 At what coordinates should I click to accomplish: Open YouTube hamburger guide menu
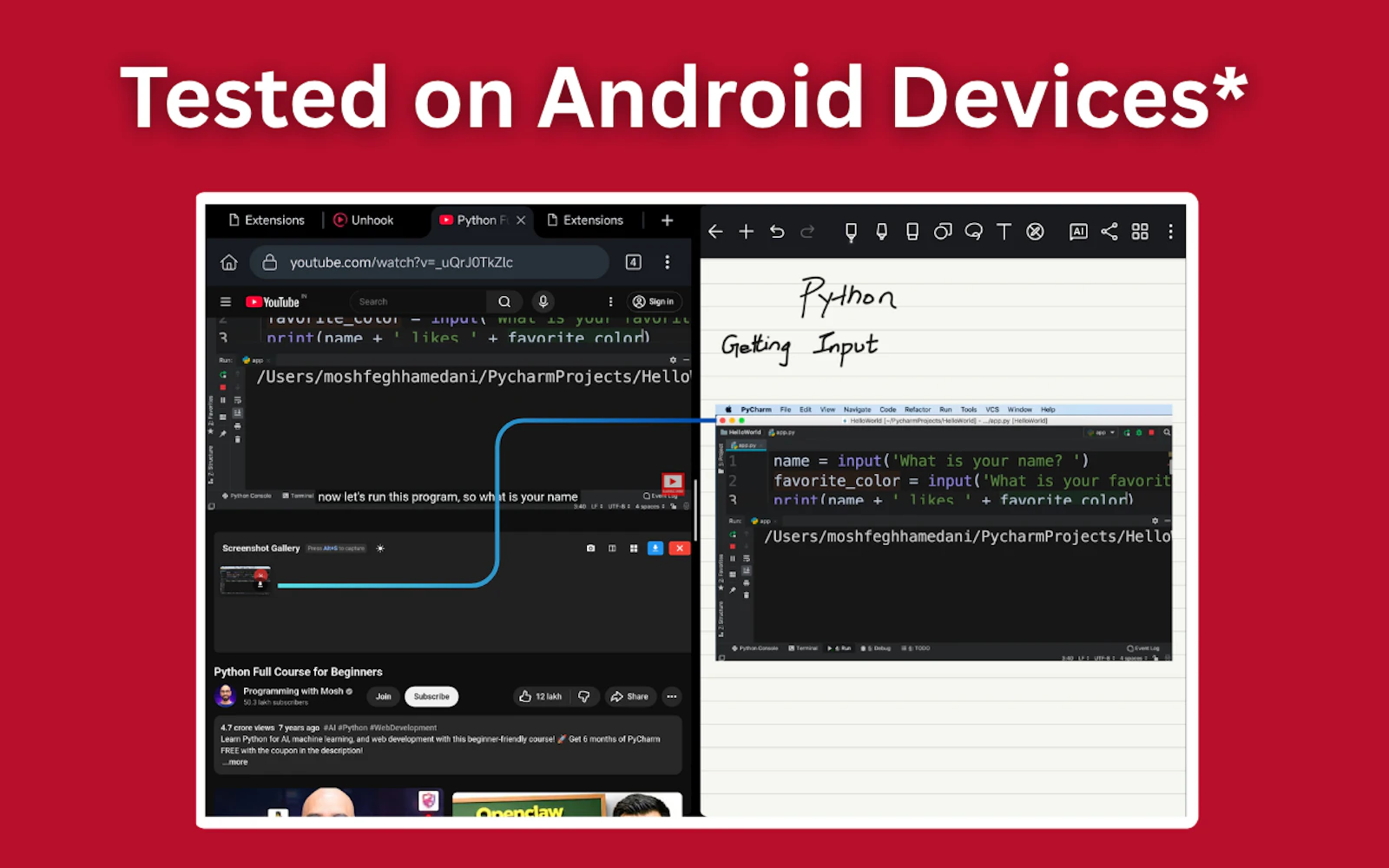[226, 302]
